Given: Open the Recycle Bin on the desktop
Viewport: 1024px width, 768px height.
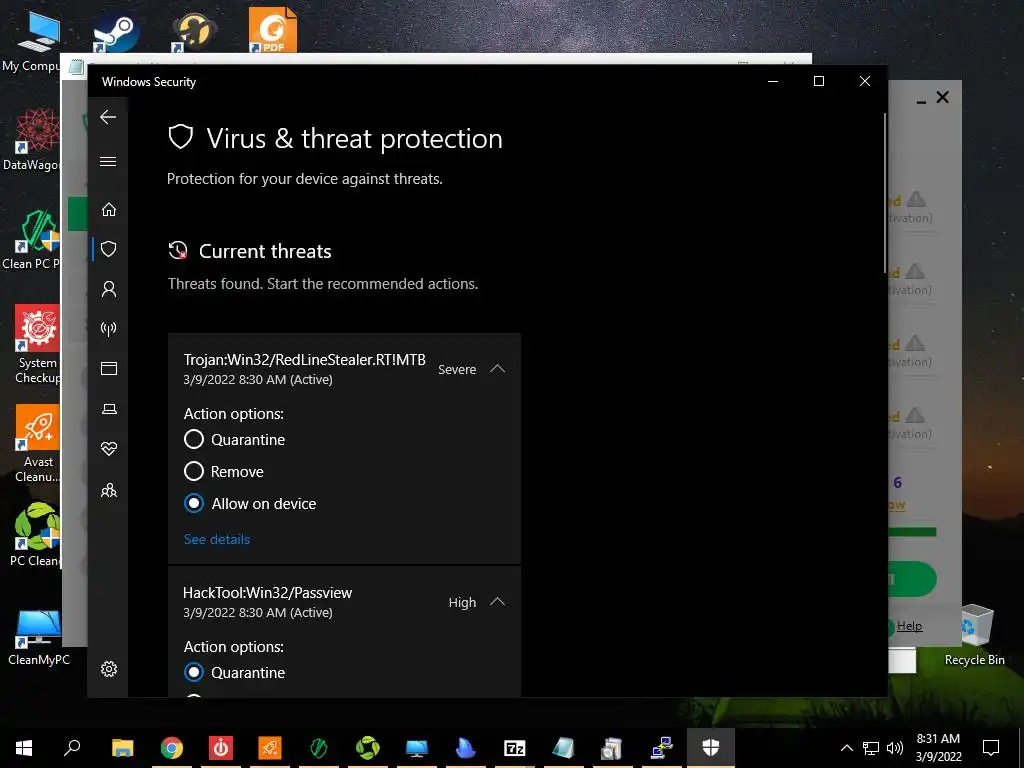Looking at the screenshot, I should coord(974,634).
